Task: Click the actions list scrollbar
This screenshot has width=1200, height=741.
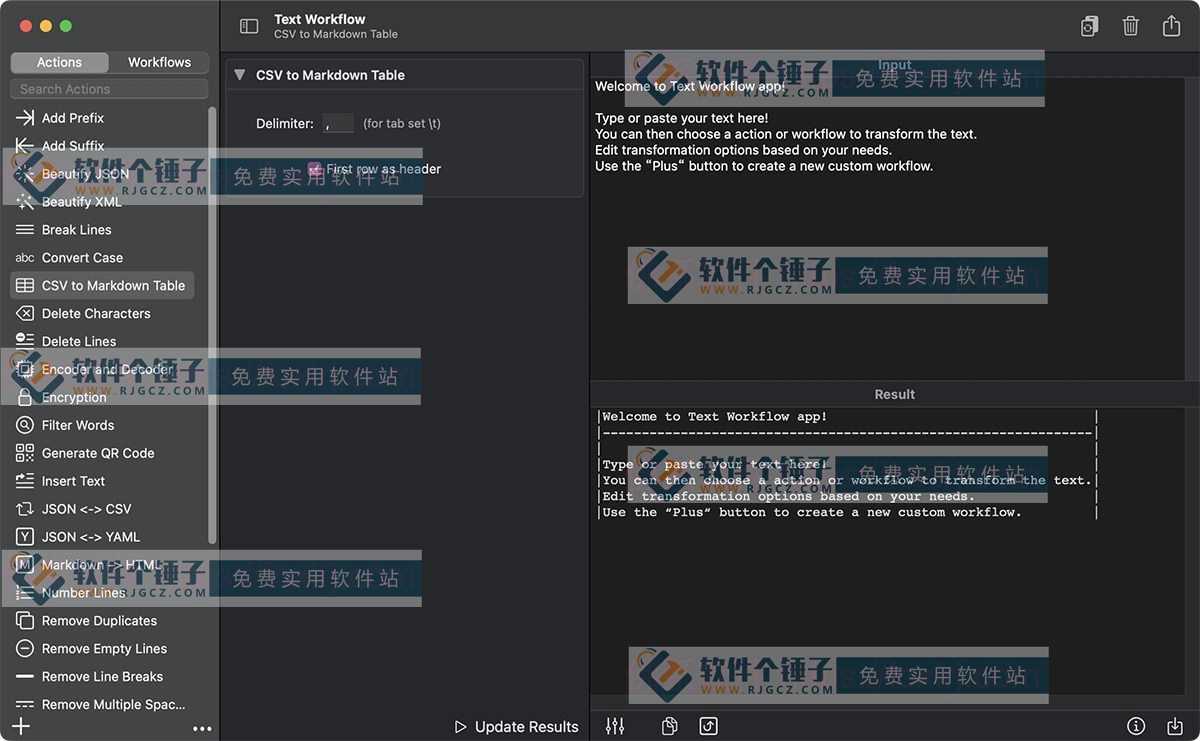Action: click(x=212, y=325)
